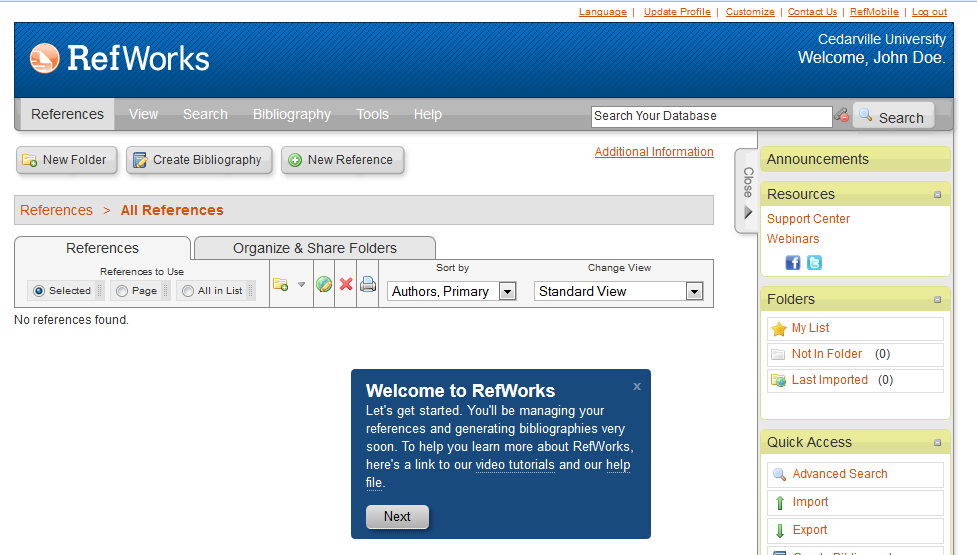Collapse the Quick Access panel
The width and height of the screenshot is (977, 555).
[x=937, y=443]
